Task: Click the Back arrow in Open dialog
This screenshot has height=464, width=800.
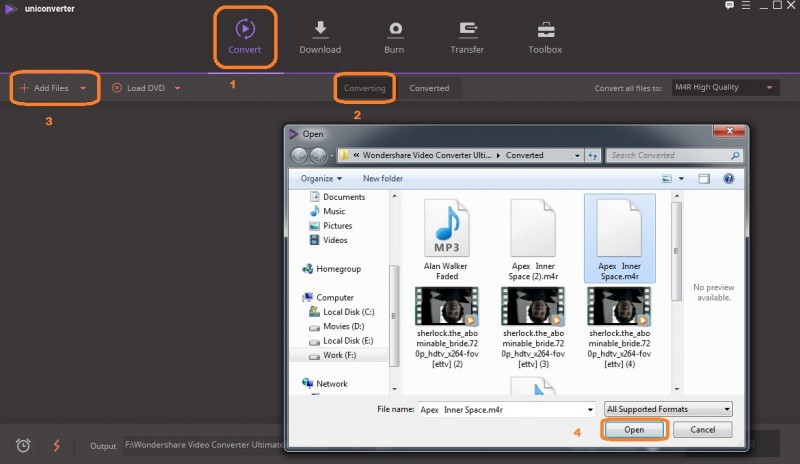Action: coord(299,155)
